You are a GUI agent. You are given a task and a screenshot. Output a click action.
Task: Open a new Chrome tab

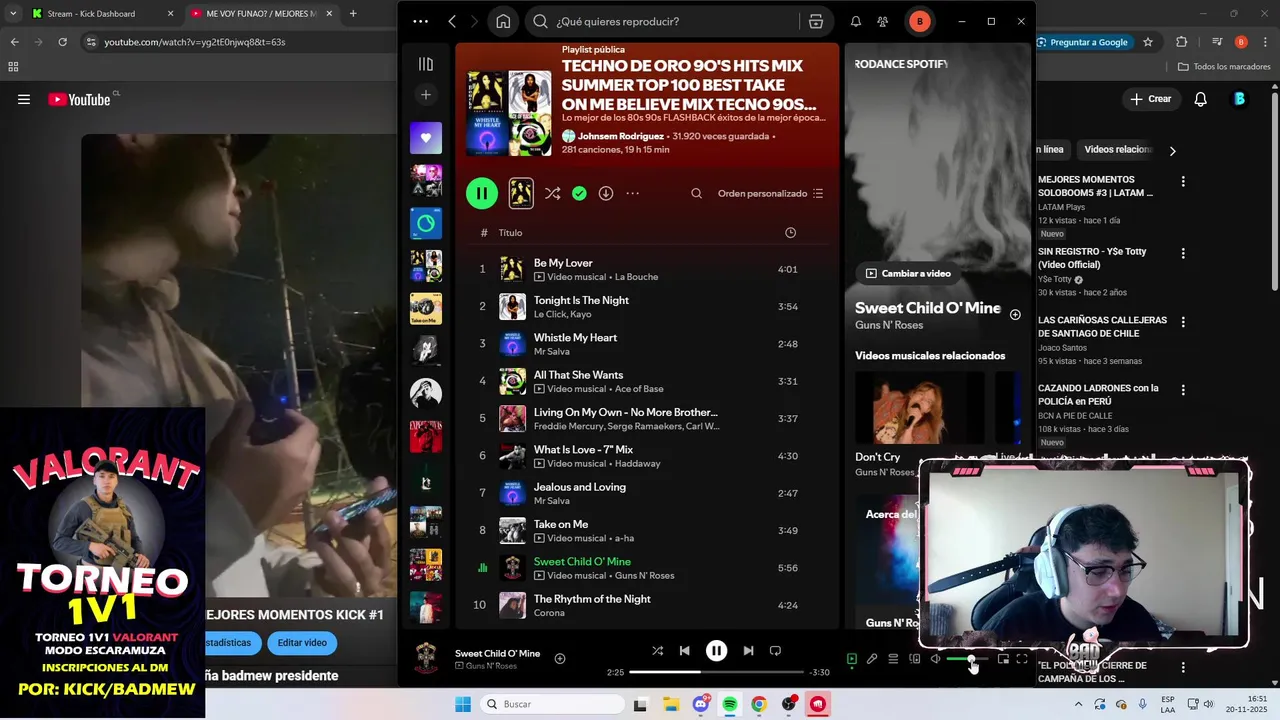pos(353,14)
